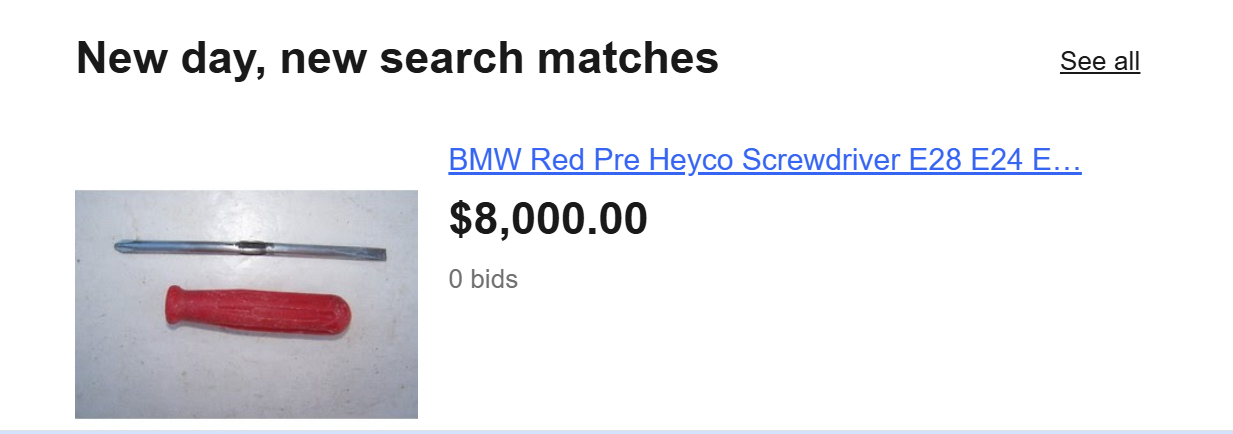Click the "0 bids" text
This screenshot has width=1233, height=434.
pos(483,279)
